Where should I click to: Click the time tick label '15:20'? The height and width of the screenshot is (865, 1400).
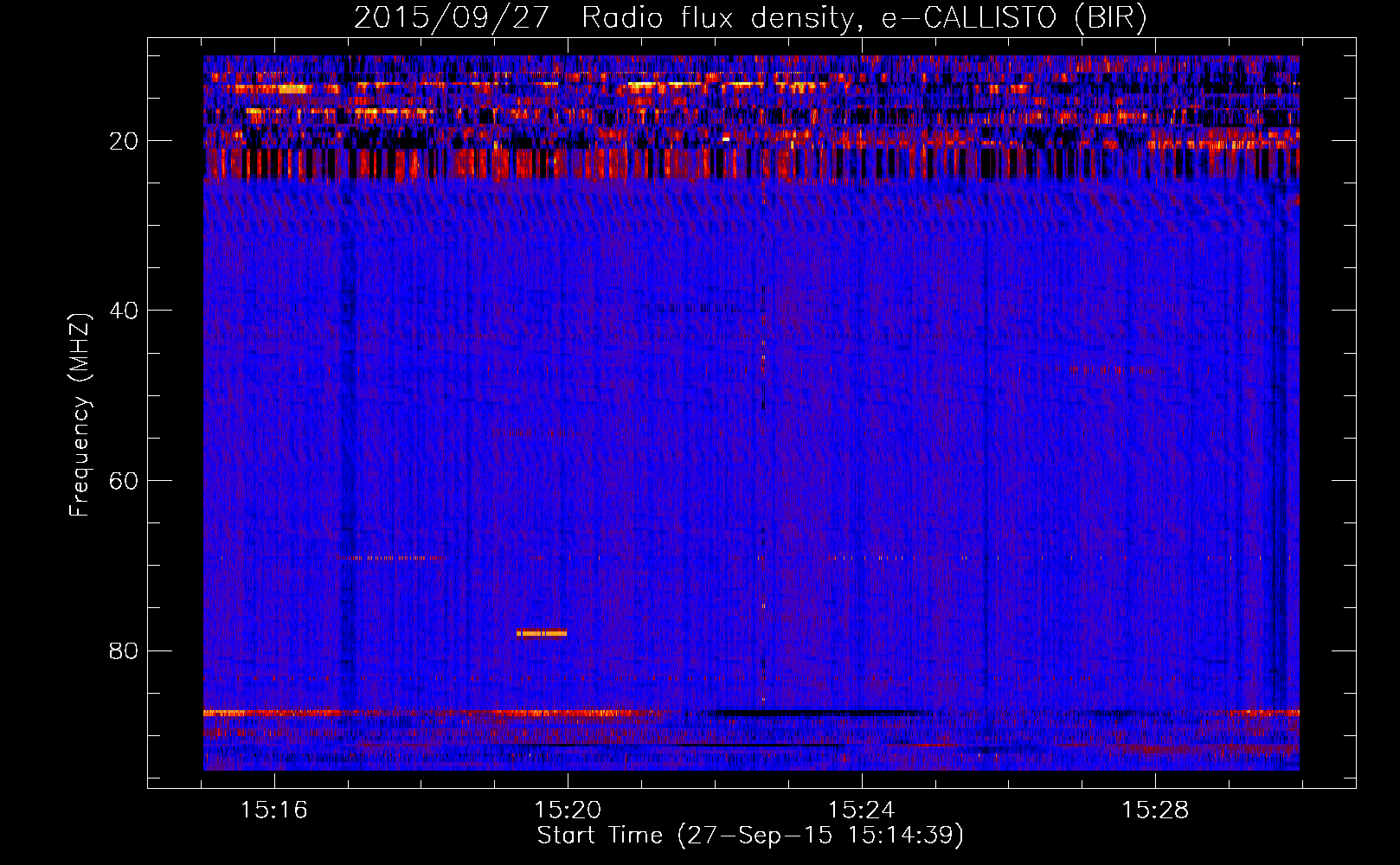pos(568,811)
